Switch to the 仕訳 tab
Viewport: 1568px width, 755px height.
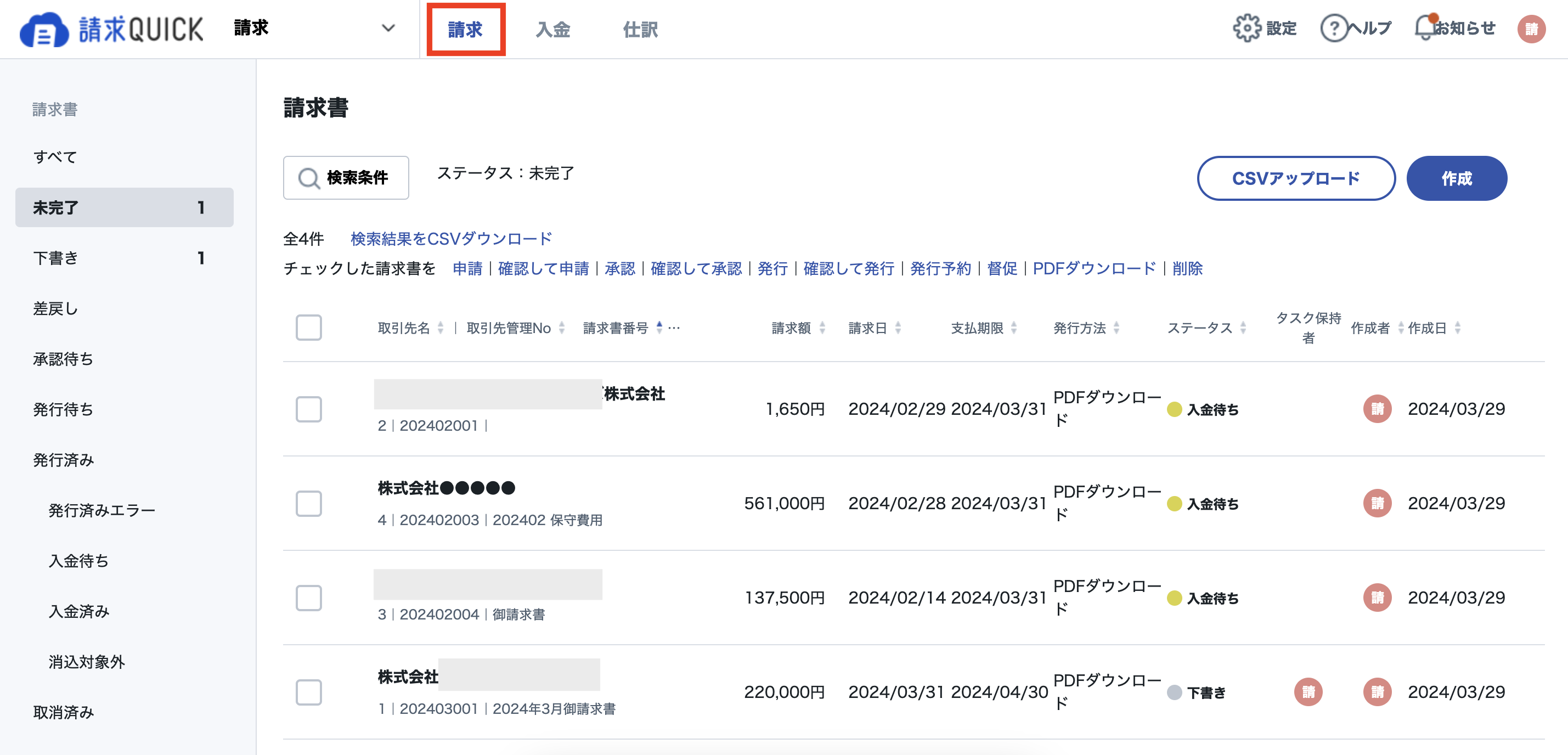point(640,29)
